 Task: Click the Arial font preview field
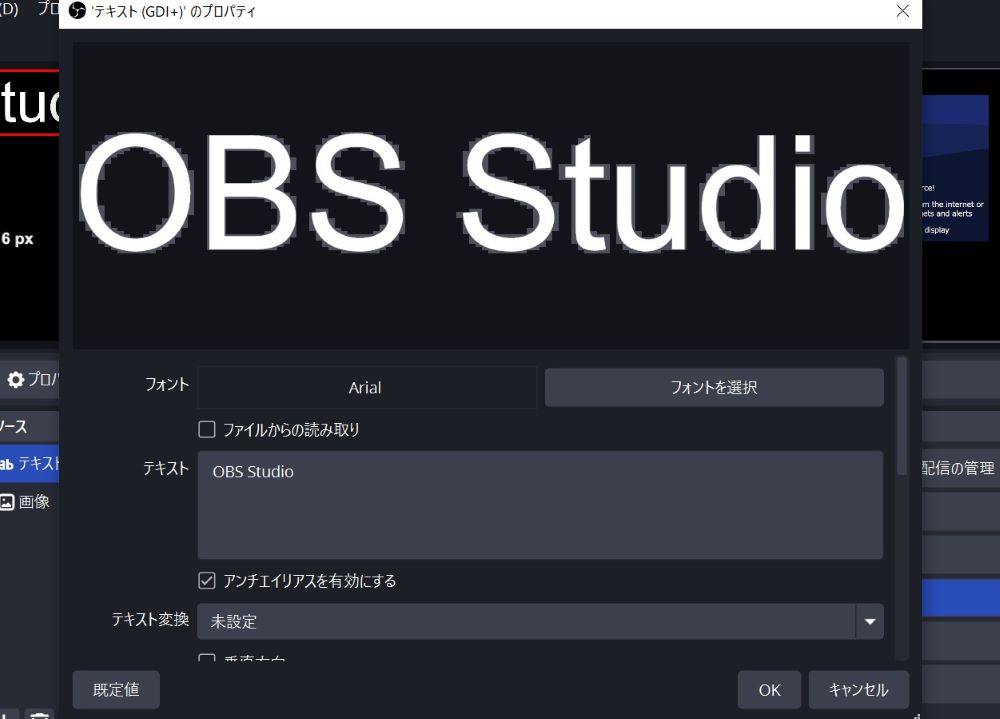tap(367, 387)
